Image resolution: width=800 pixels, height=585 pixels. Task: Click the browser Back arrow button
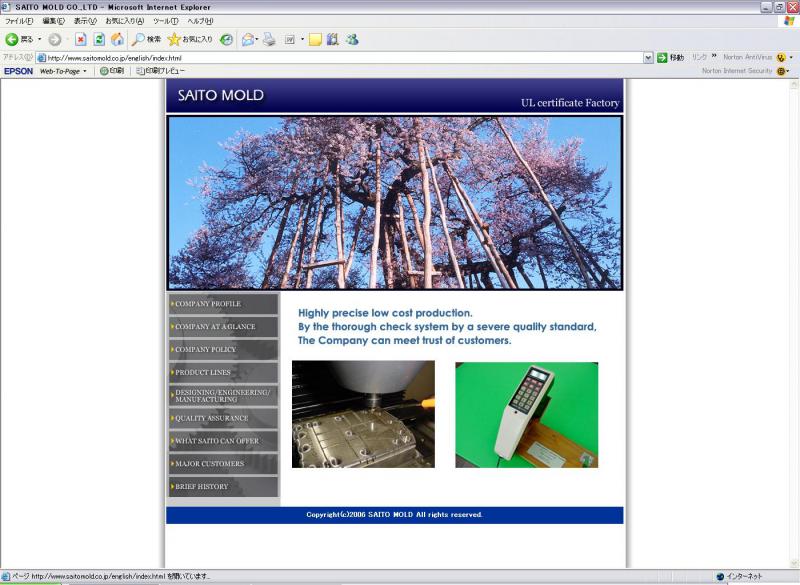click(12, 39)
